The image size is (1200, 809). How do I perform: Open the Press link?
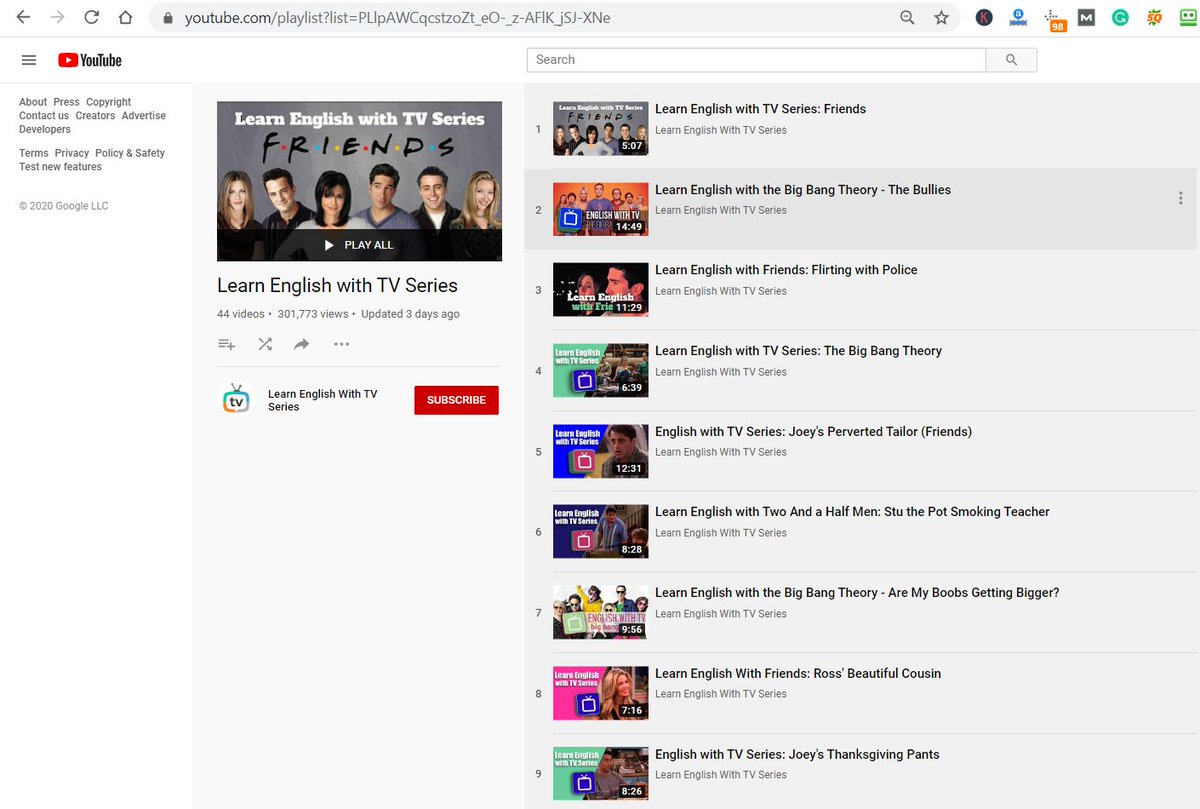66,102
